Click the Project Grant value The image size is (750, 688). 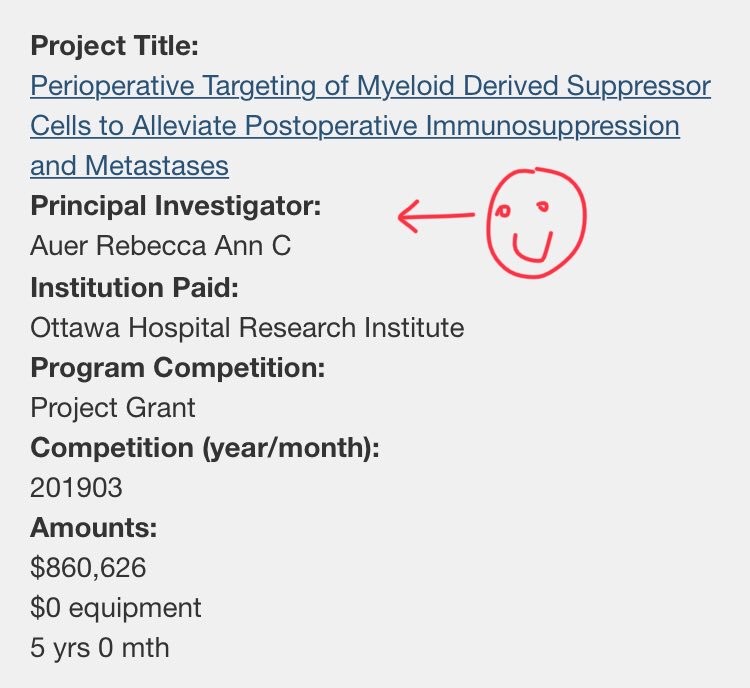click(x=112, y=408)
